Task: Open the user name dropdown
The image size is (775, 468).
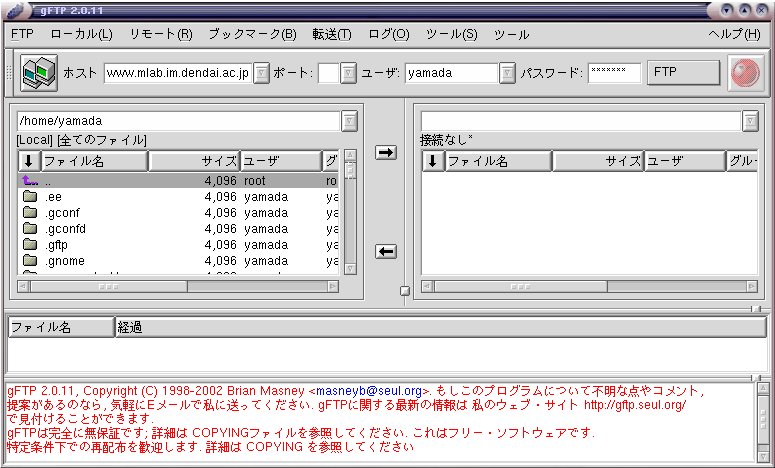Action: tap(507, 73)
